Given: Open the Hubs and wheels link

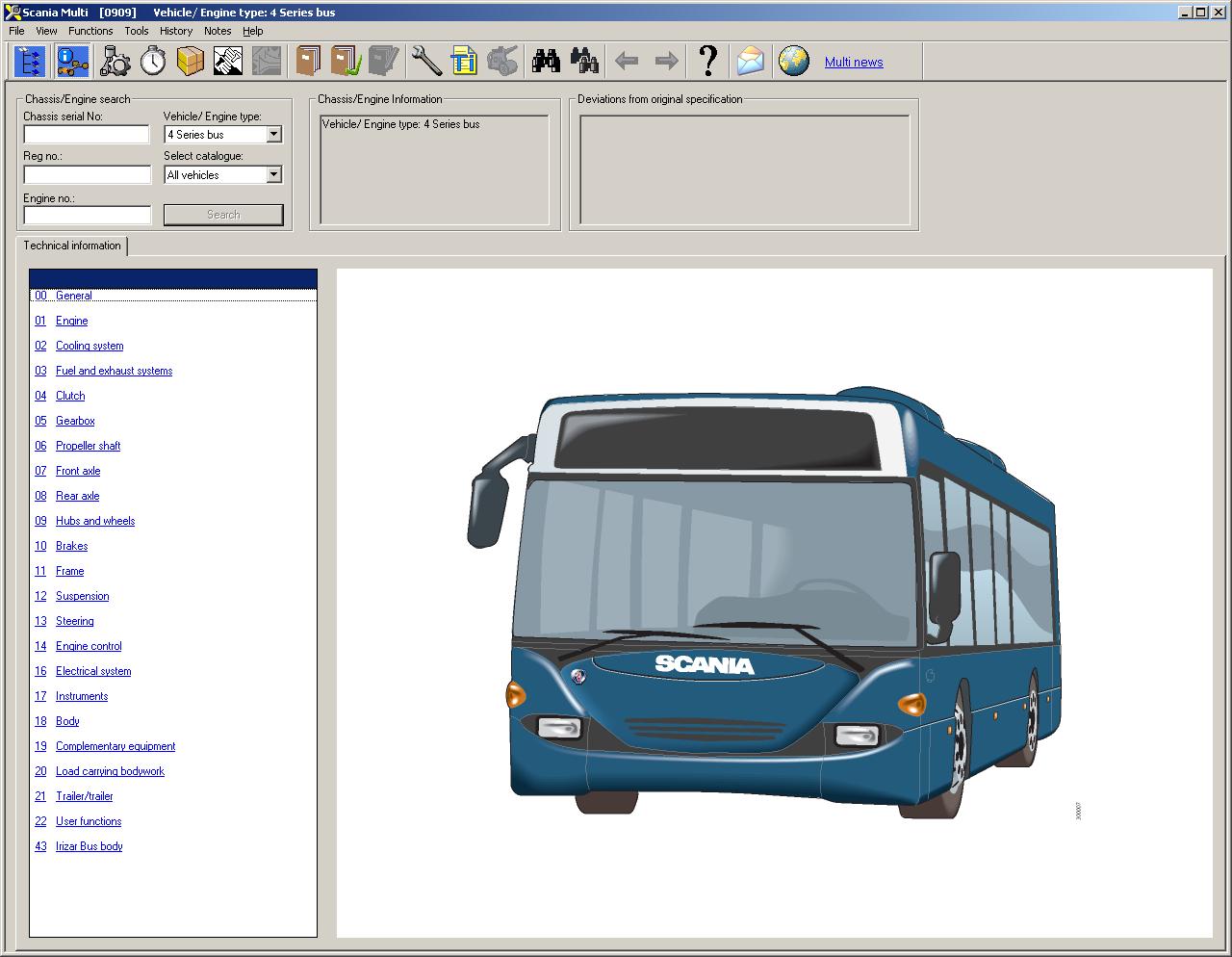Looking at the screenshot, I should (x=95, y=521).
